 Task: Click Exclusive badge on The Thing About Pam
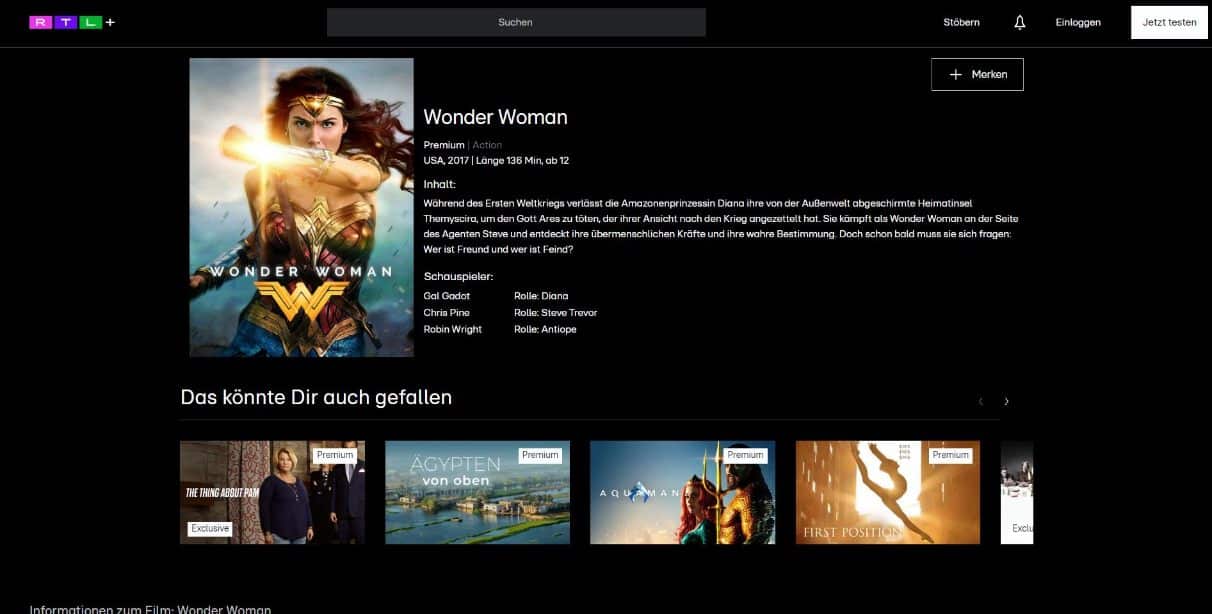210,529
